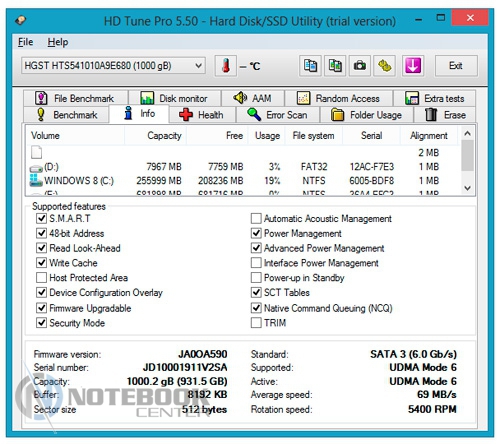Open the HGST drive selection dropdown
Image resolution: width=500 pixels, height=444 pixels.
point(113,66)
